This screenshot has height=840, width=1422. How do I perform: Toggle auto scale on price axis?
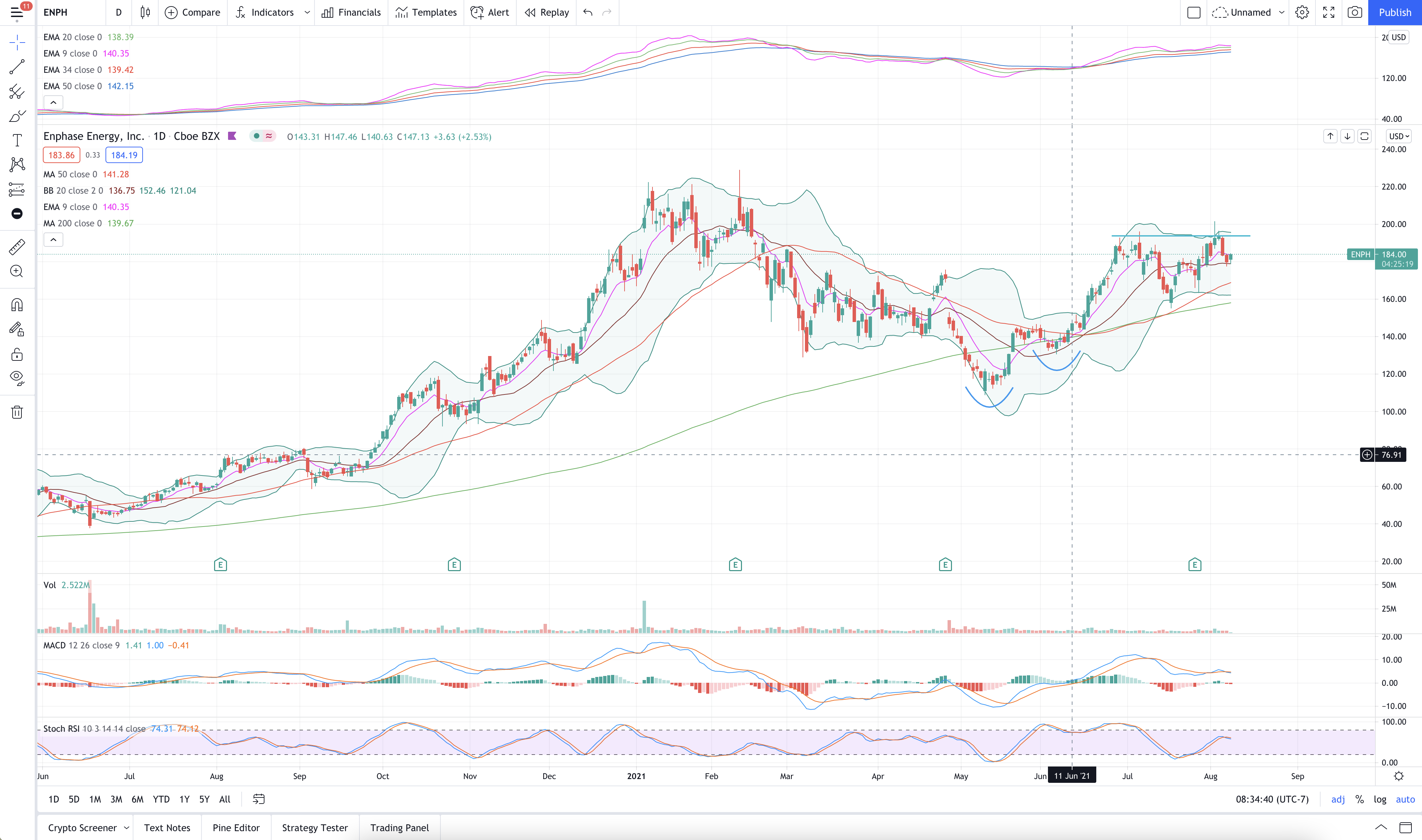point(1405,799)
